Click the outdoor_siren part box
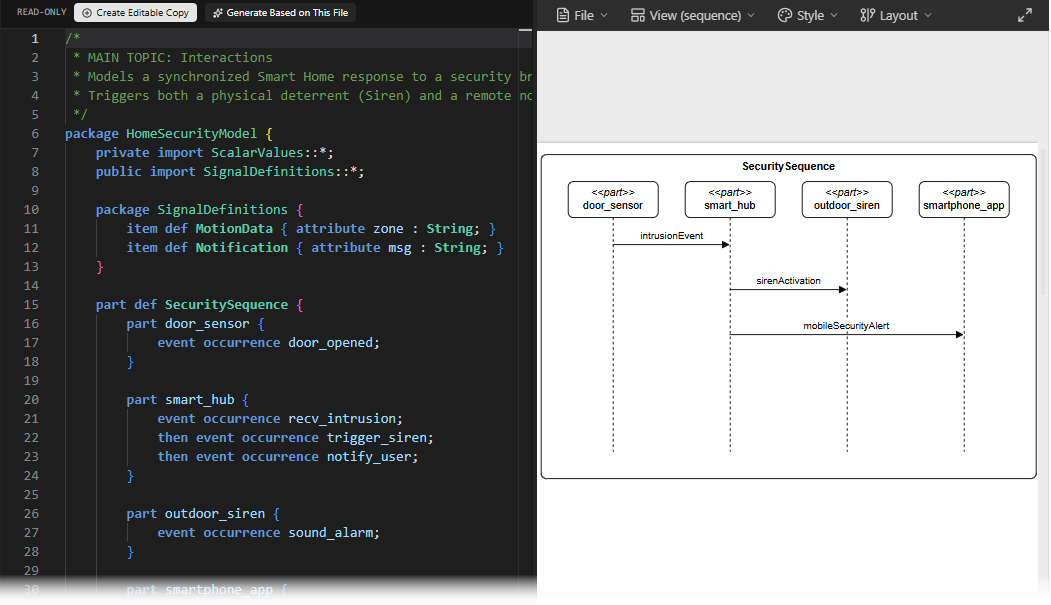1051x605 pixels. pos(847,200)
